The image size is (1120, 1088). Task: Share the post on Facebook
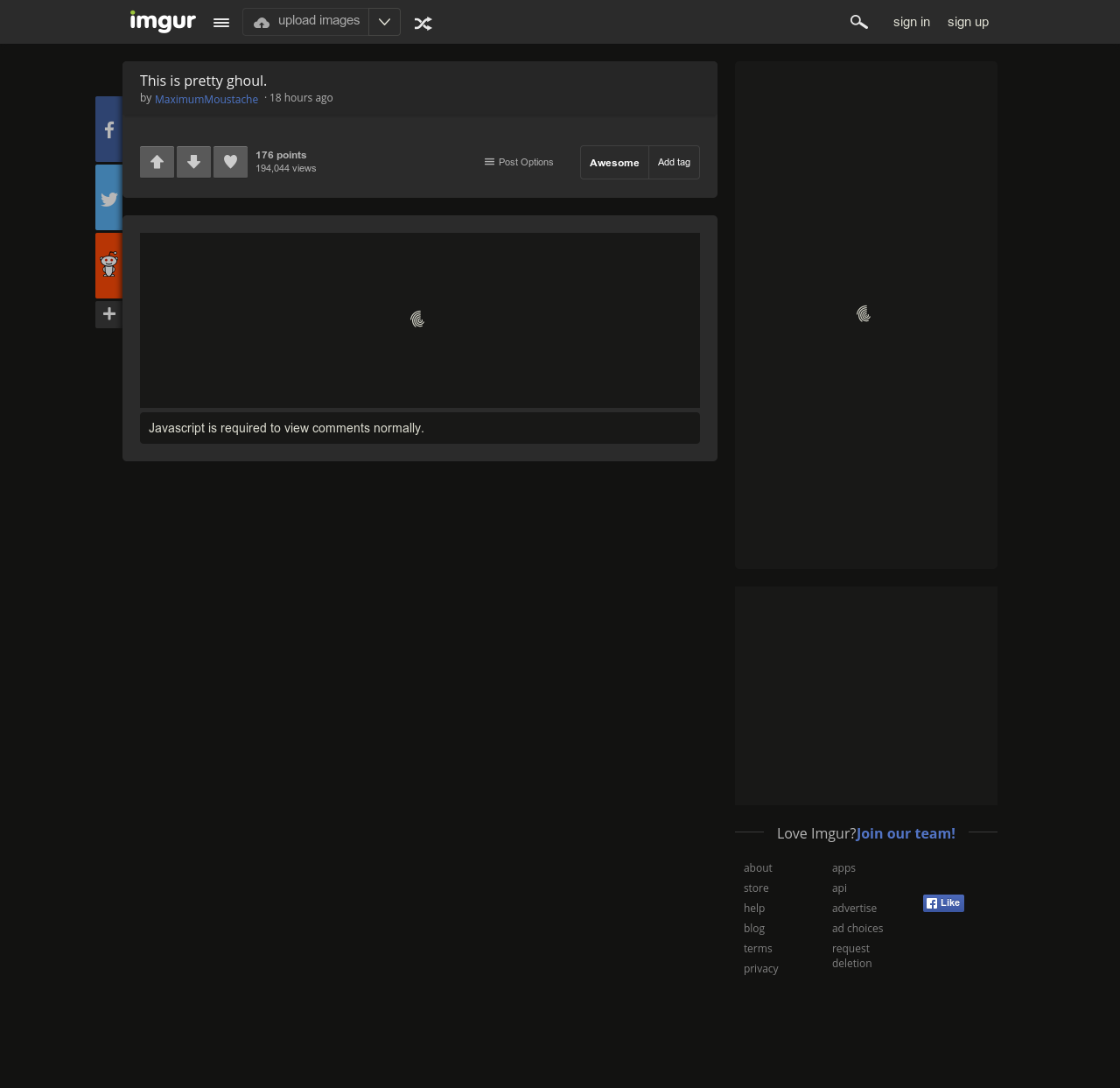[108, 130]
